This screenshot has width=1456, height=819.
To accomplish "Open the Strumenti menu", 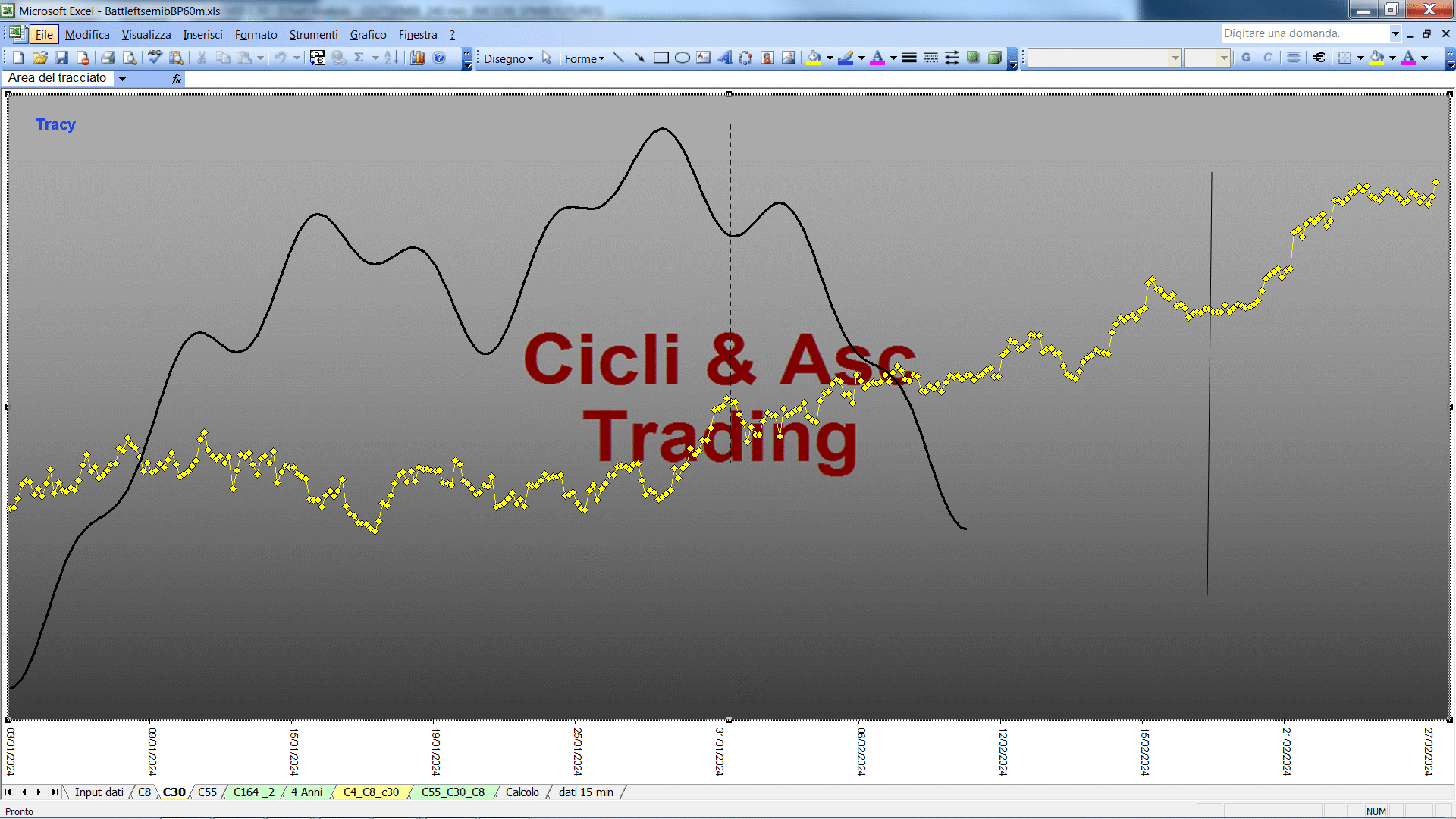I will 313,34.
